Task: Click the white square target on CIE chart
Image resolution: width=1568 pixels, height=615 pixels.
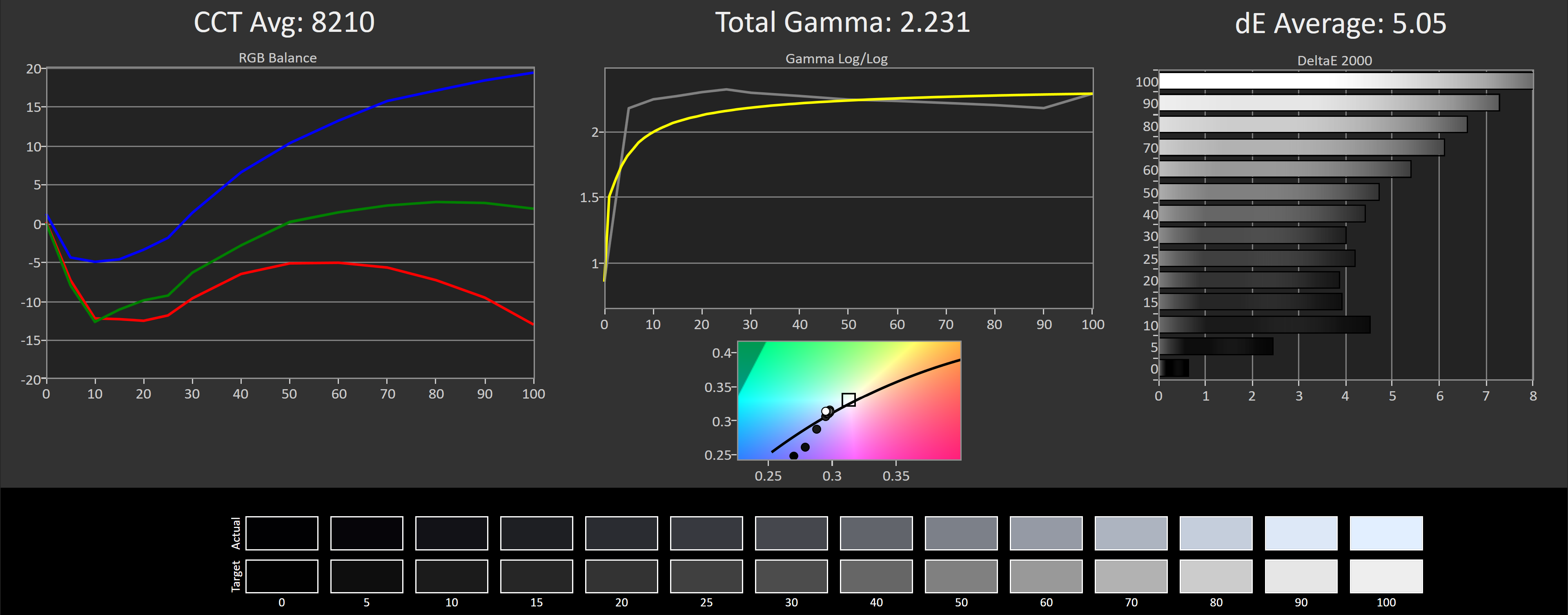Action: (x=849, y=399)
